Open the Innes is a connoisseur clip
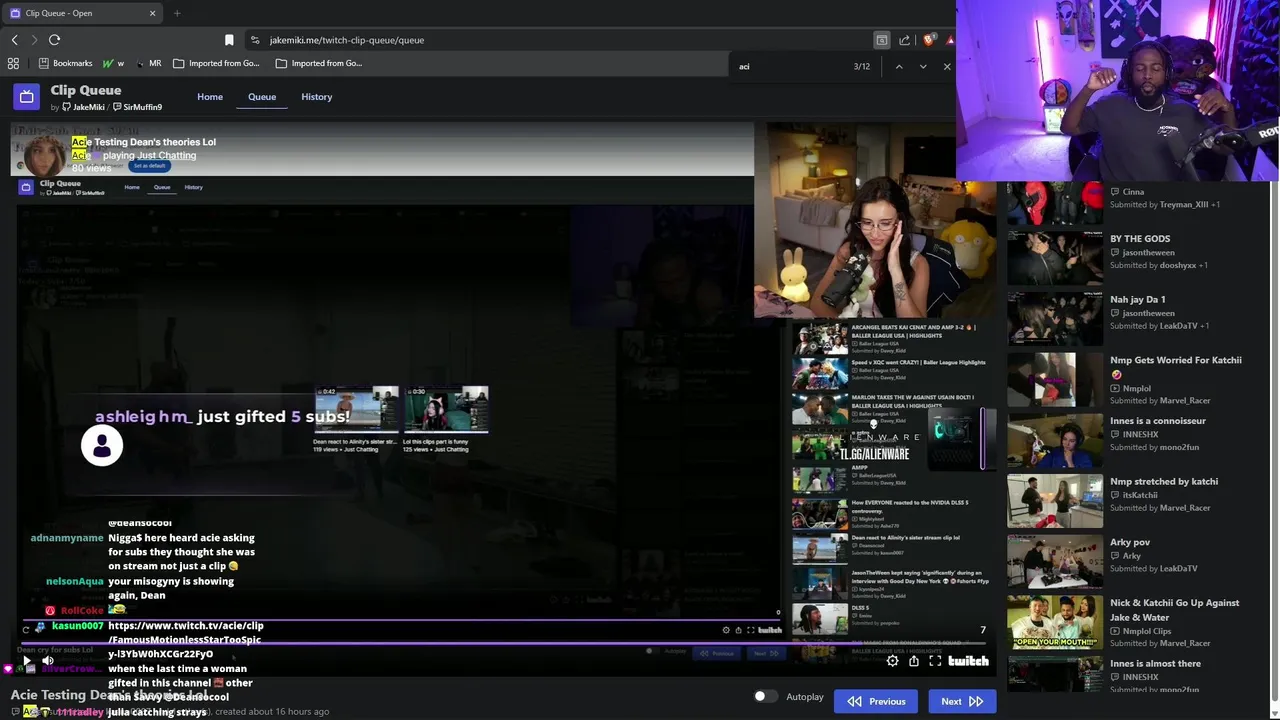 pyautogui.click(x=1157, y=421)
